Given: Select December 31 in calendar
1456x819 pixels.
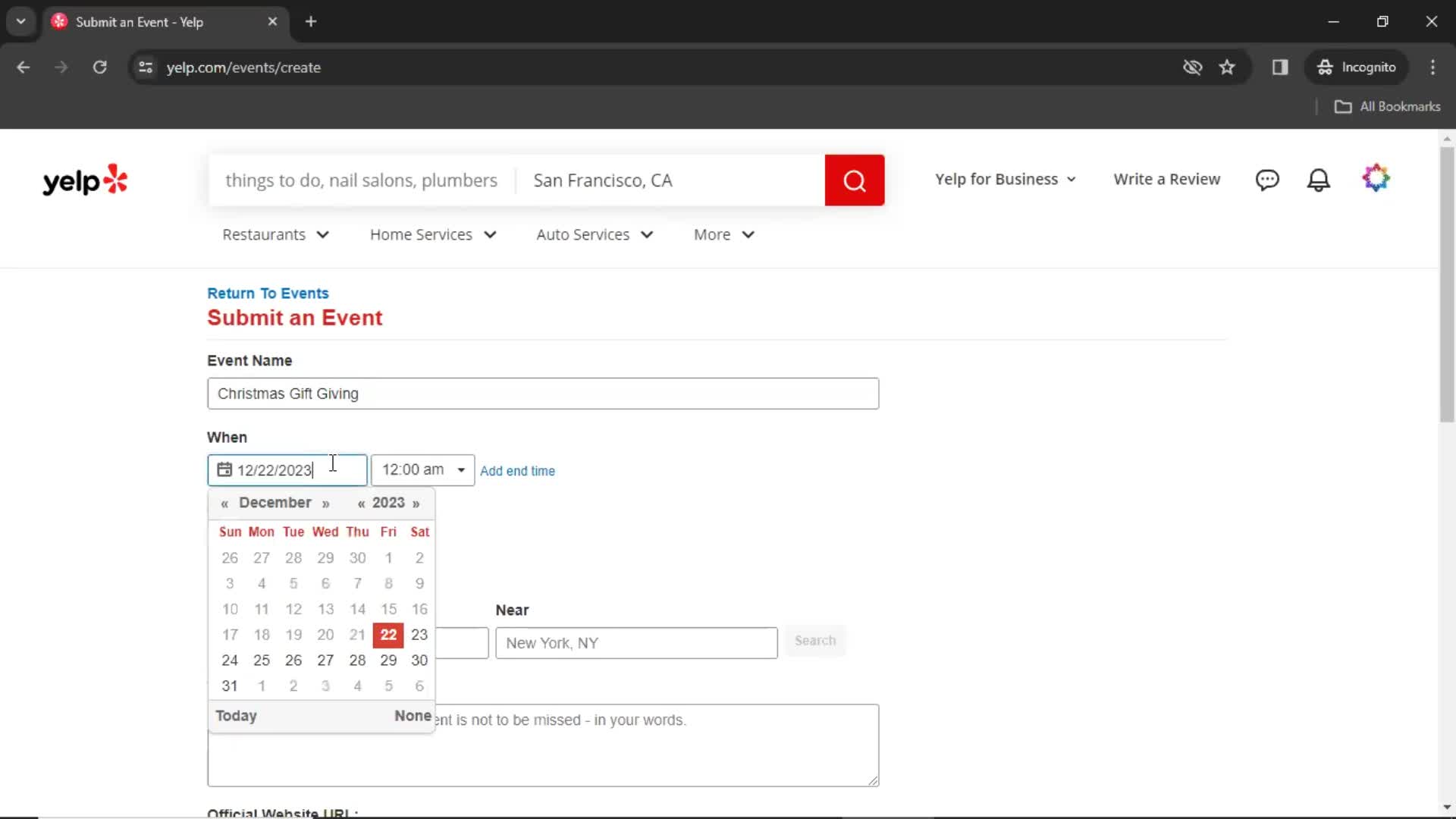Looking at the screenshot, I should [x=230, y=686].
